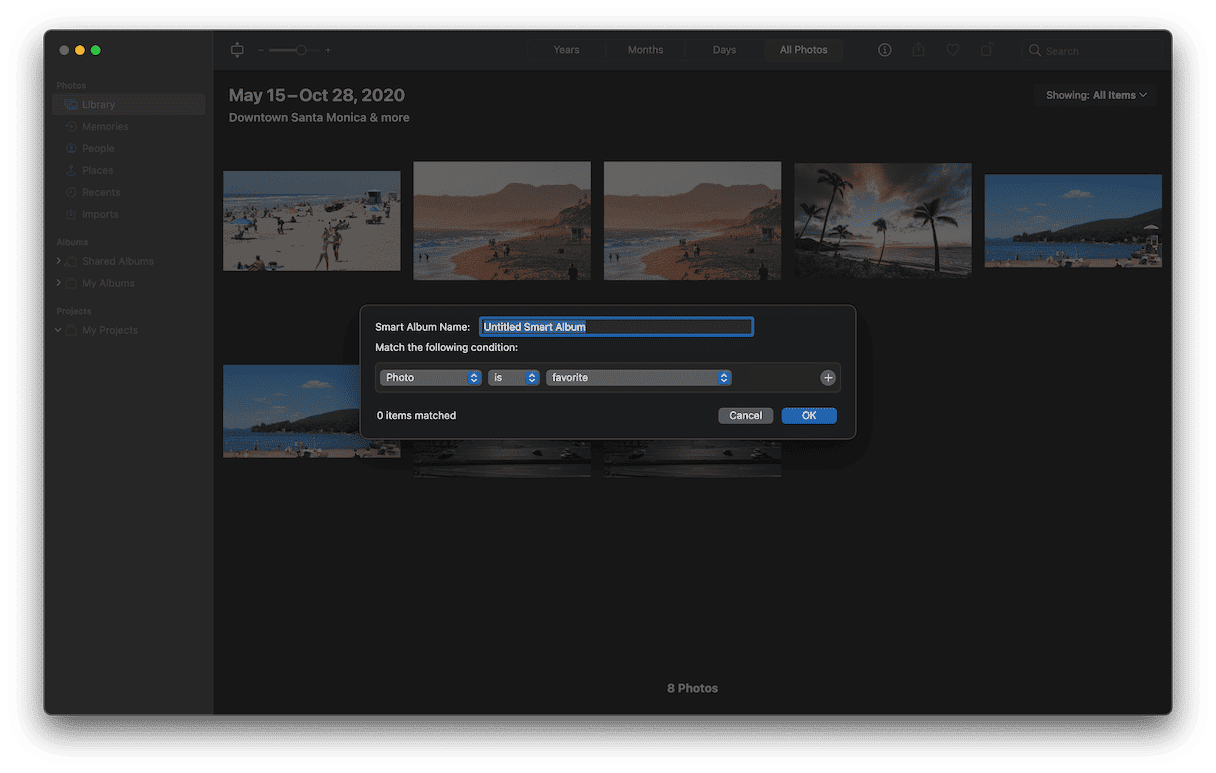Click the aspect ratio toggle icon

[237, 50]
